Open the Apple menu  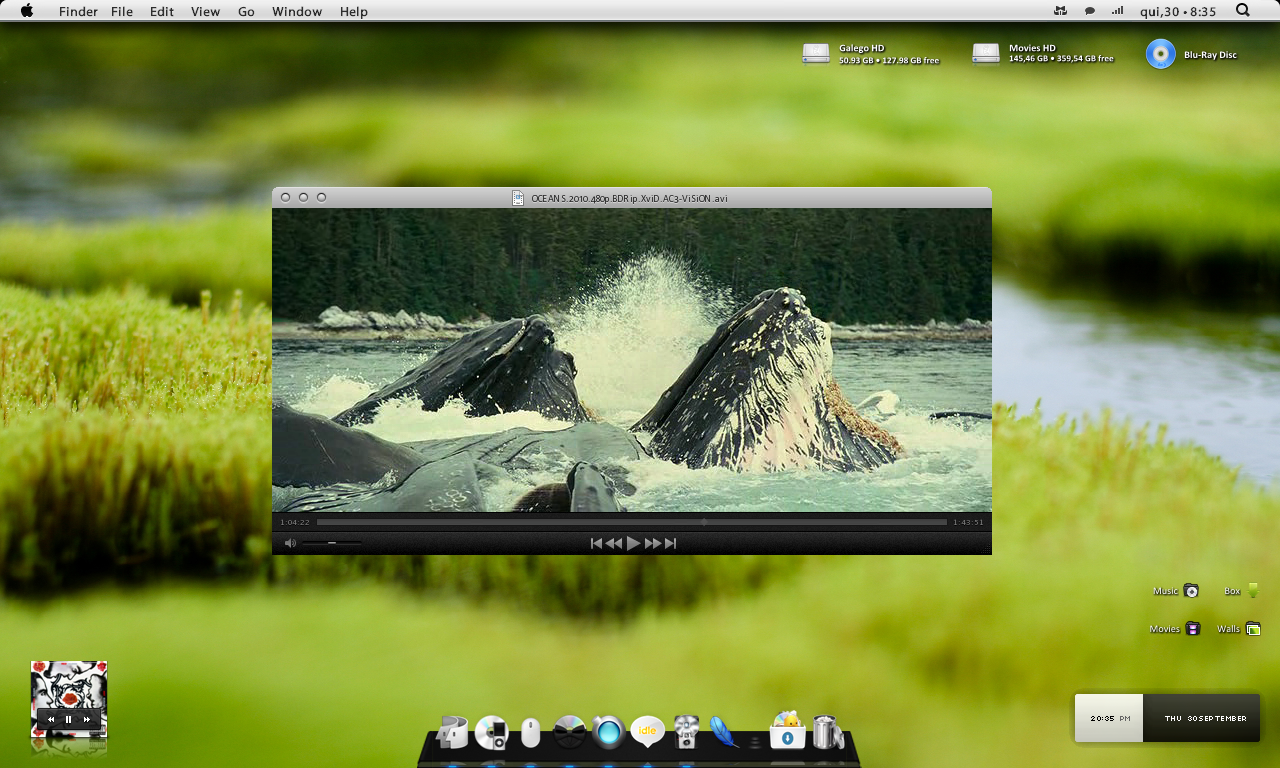[x=26, y=11]
